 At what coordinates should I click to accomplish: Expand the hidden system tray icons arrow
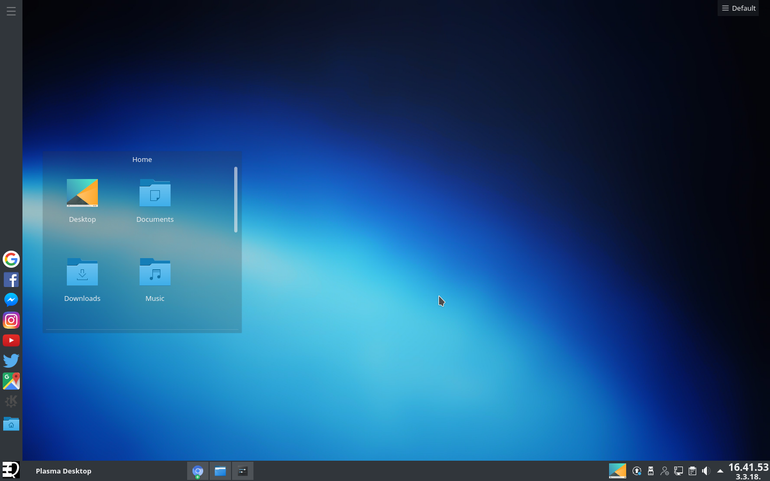720,471
